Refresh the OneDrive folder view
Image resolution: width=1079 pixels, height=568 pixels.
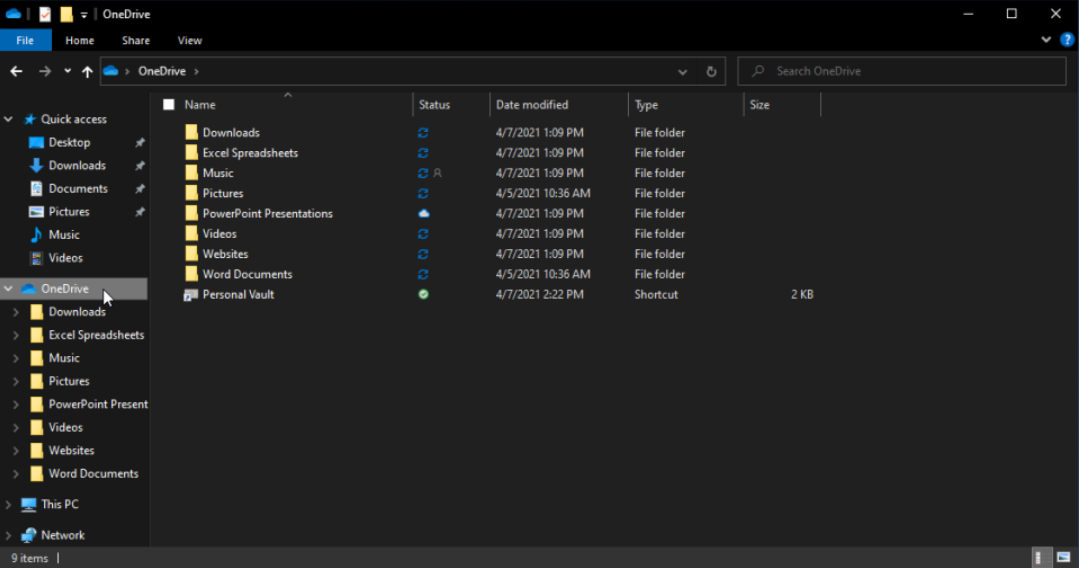point(711,71)
